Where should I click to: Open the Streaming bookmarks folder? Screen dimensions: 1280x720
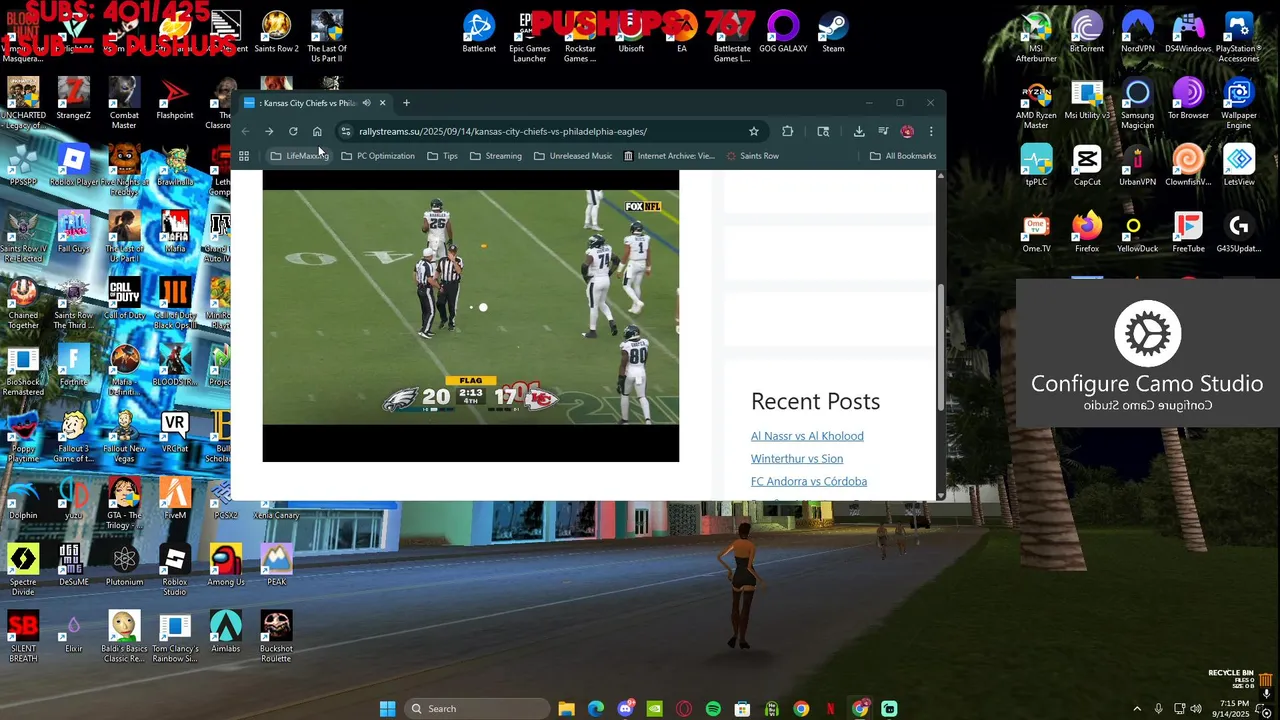(496, 156)
